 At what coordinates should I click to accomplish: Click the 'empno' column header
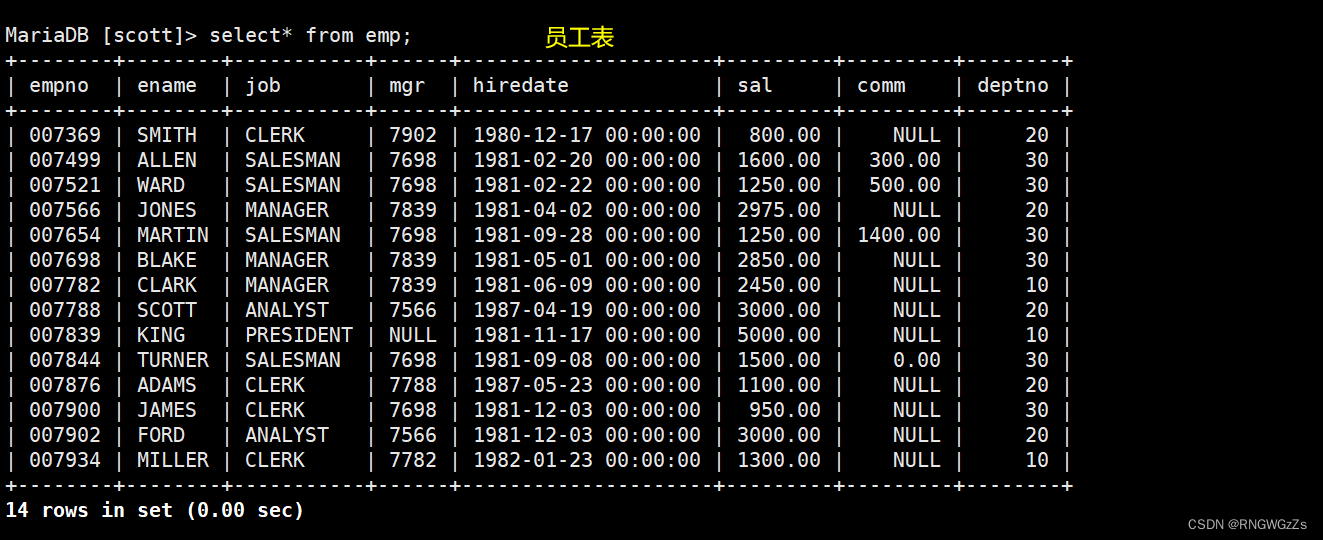(59, 86)
